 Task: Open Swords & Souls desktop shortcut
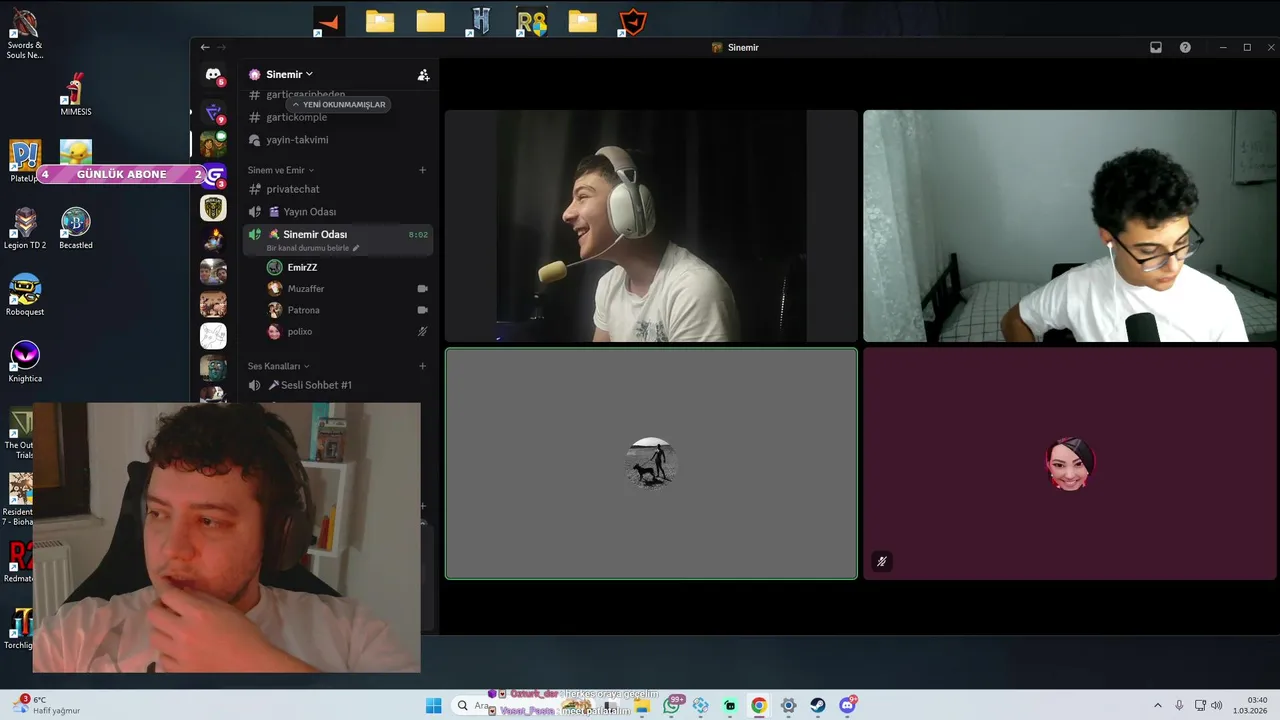(25, 34)
